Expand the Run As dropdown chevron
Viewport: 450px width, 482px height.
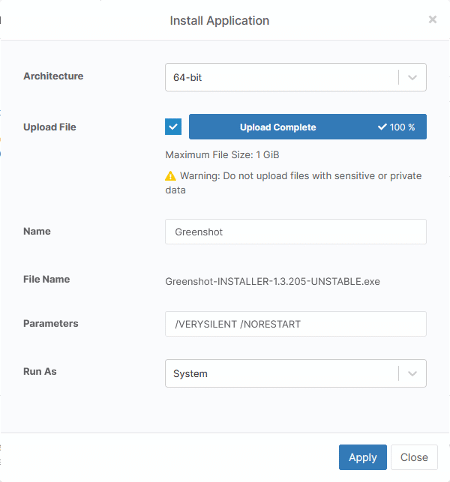tap(412, 374)
